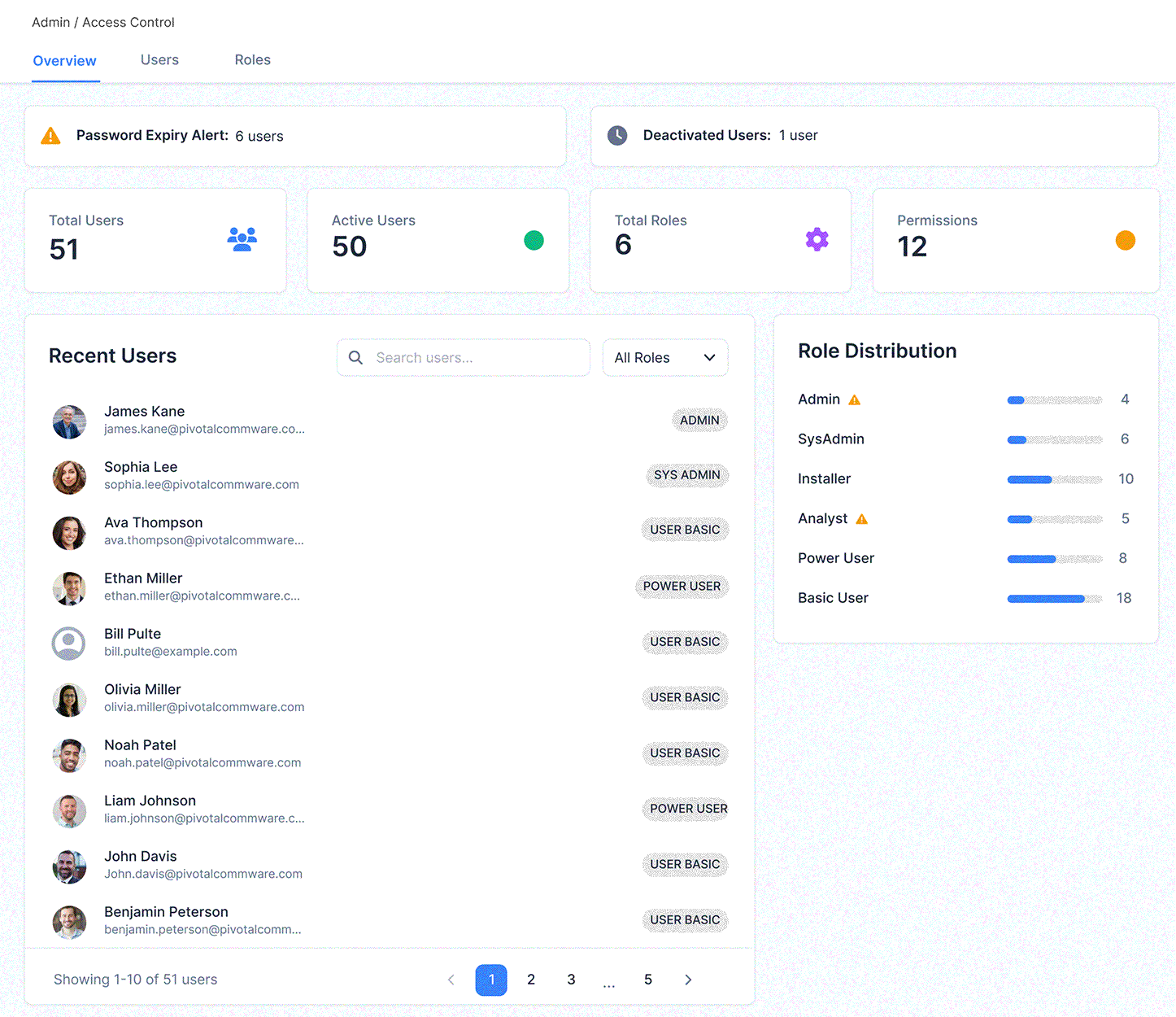Click USER BASIC badge for Bill Pulte

(685, 642)
